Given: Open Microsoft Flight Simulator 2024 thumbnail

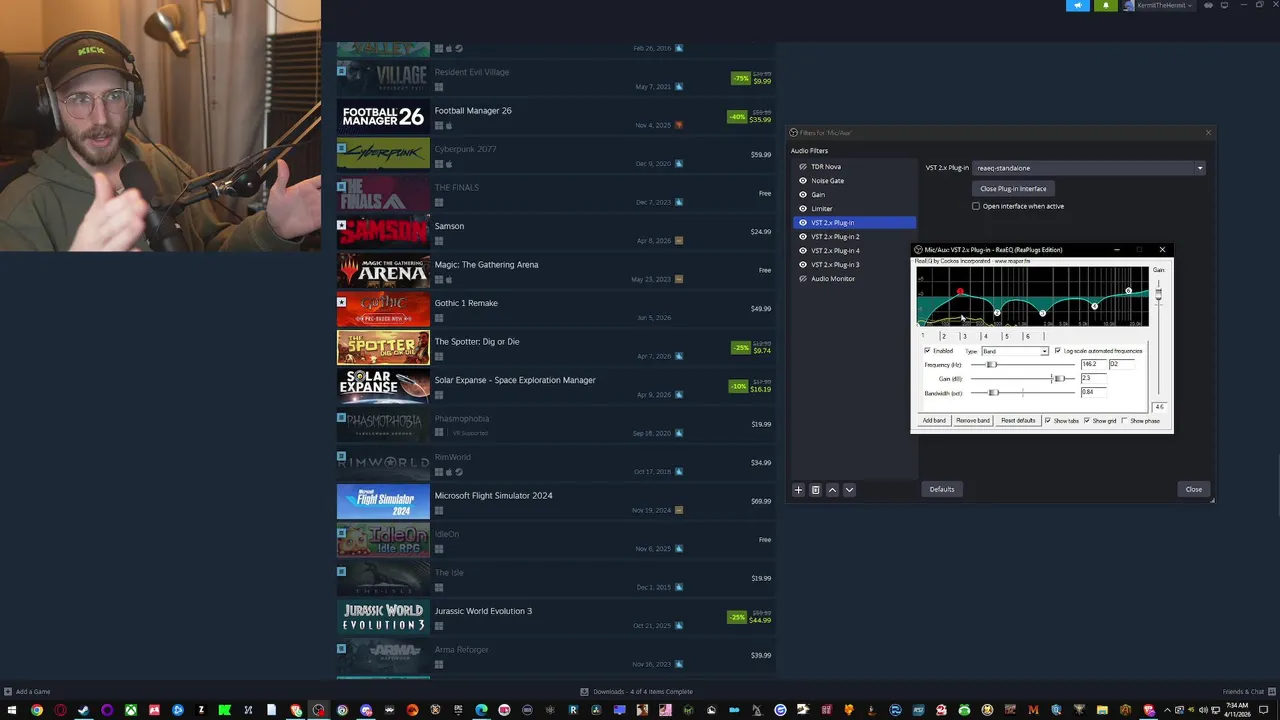Looking at the screenshot, I should [383, 502].
